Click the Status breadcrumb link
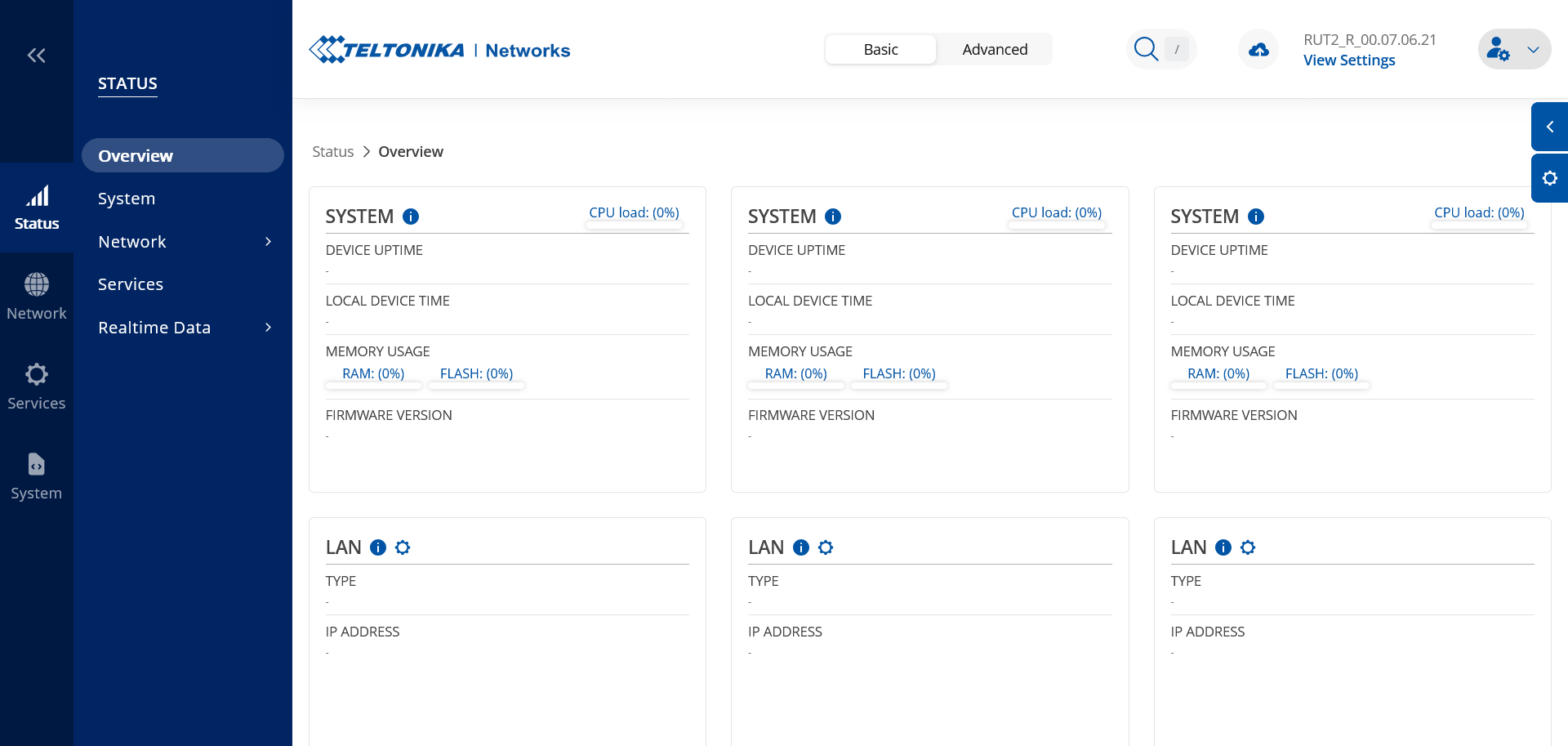1568x746 pixels. [333, 152]
